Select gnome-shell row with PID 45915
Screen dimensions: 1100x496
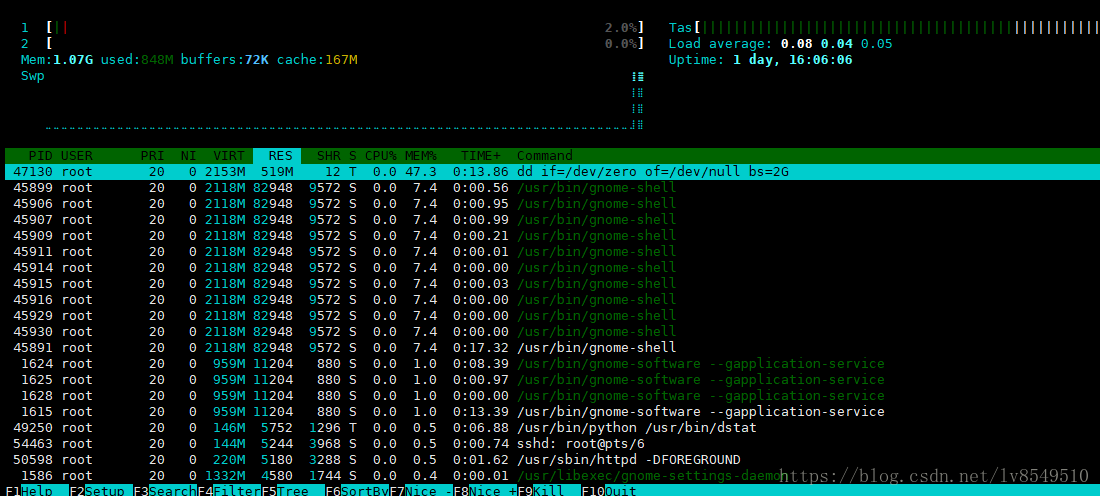[552, 283]
